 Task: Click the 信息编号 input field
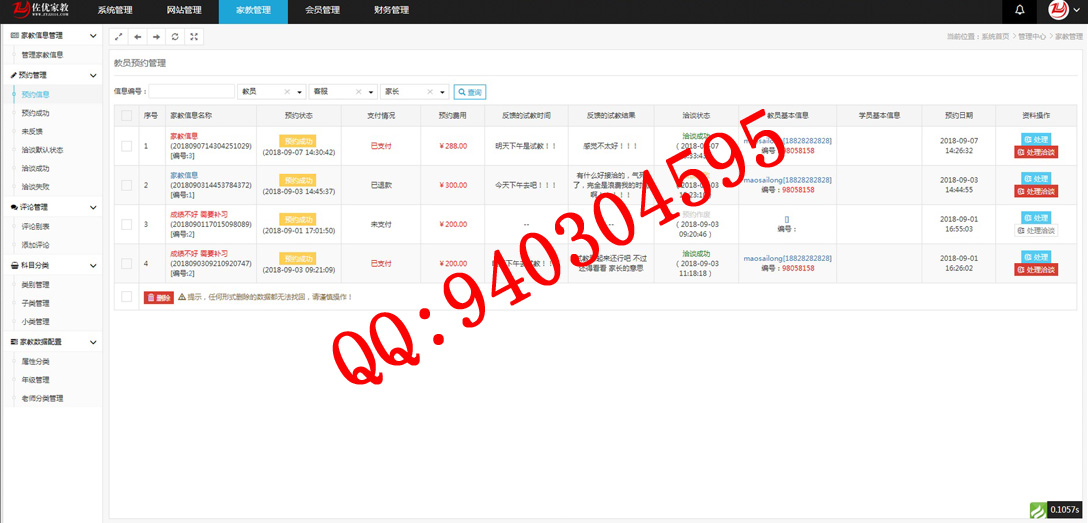(x=191, y=92)
